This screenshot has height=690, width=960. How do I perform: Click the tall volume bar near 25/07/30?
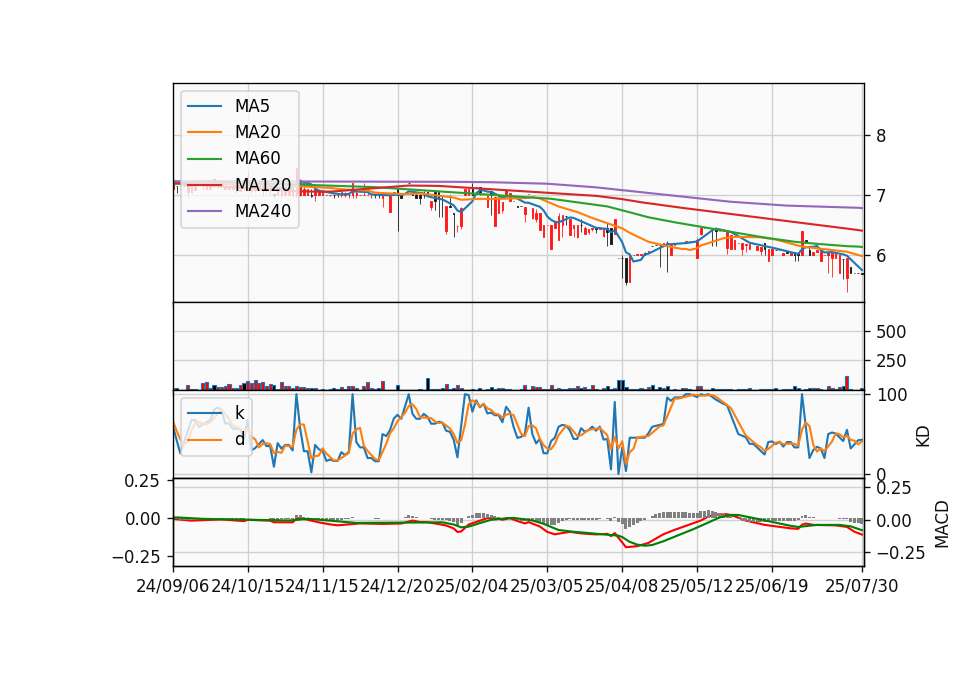point(847,383)
